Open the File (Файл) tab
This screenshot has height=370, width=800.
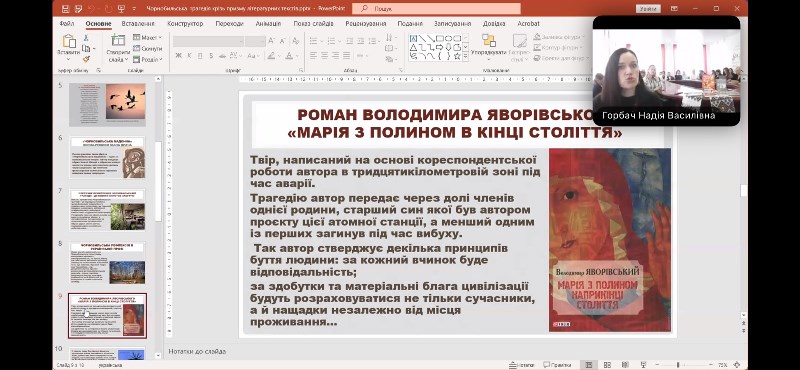(x=67, y=23)
